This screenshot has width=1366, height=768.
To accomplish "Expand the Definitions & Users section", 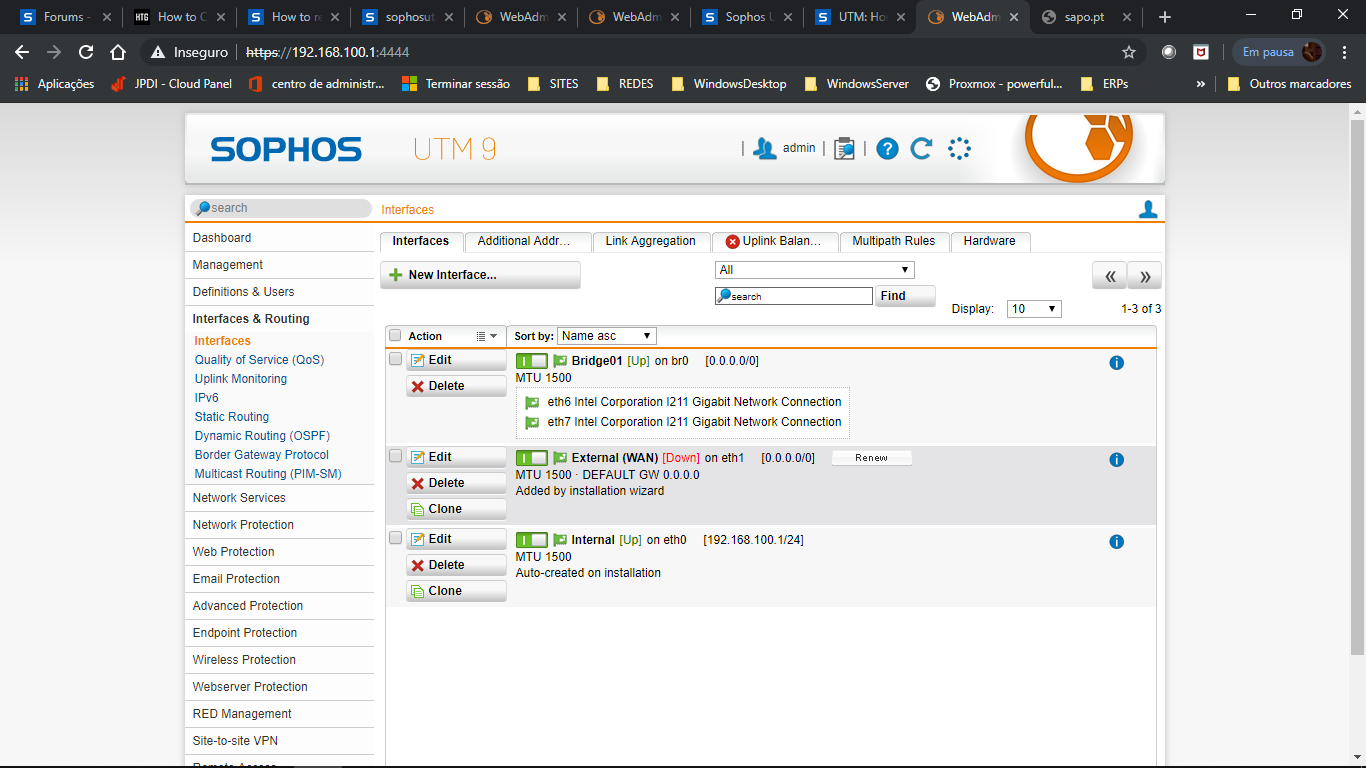I will pyautogui.click(x=279, y=292).
